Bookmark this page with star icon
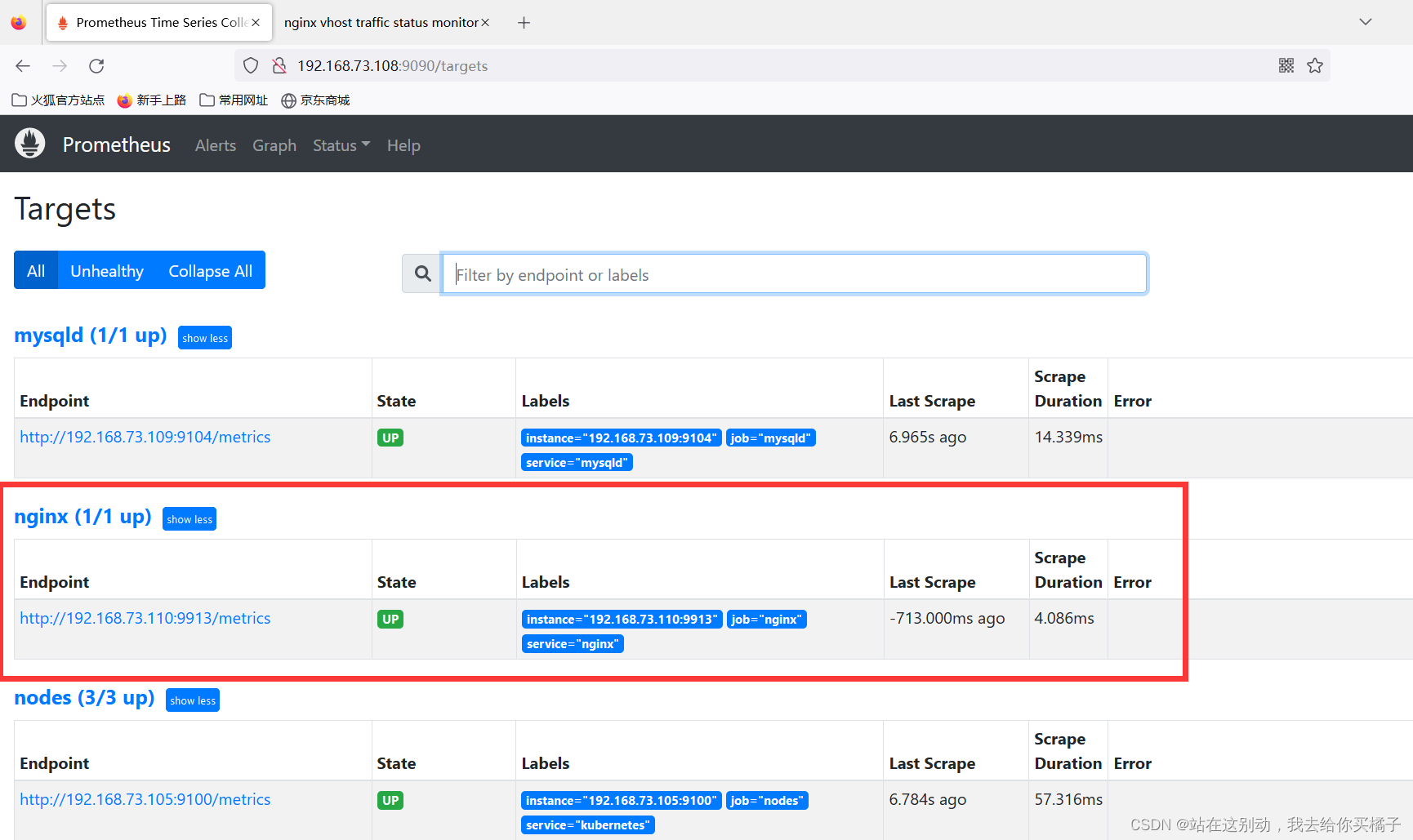The width and height of the screenshot is (1413, 840). click(1315, 66)
